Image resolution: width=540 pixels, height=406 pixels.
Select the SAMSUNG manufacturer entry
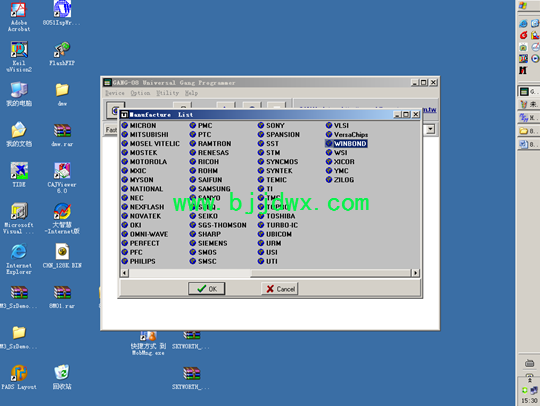coord(210,189)
